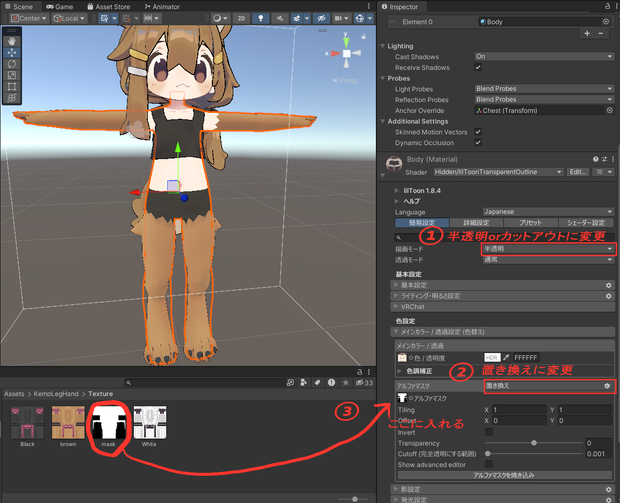Image resolution: width=620 pixels, height=503 pixels.
Task: Click the Transparency slider handle
Action: tap(534, 443)
